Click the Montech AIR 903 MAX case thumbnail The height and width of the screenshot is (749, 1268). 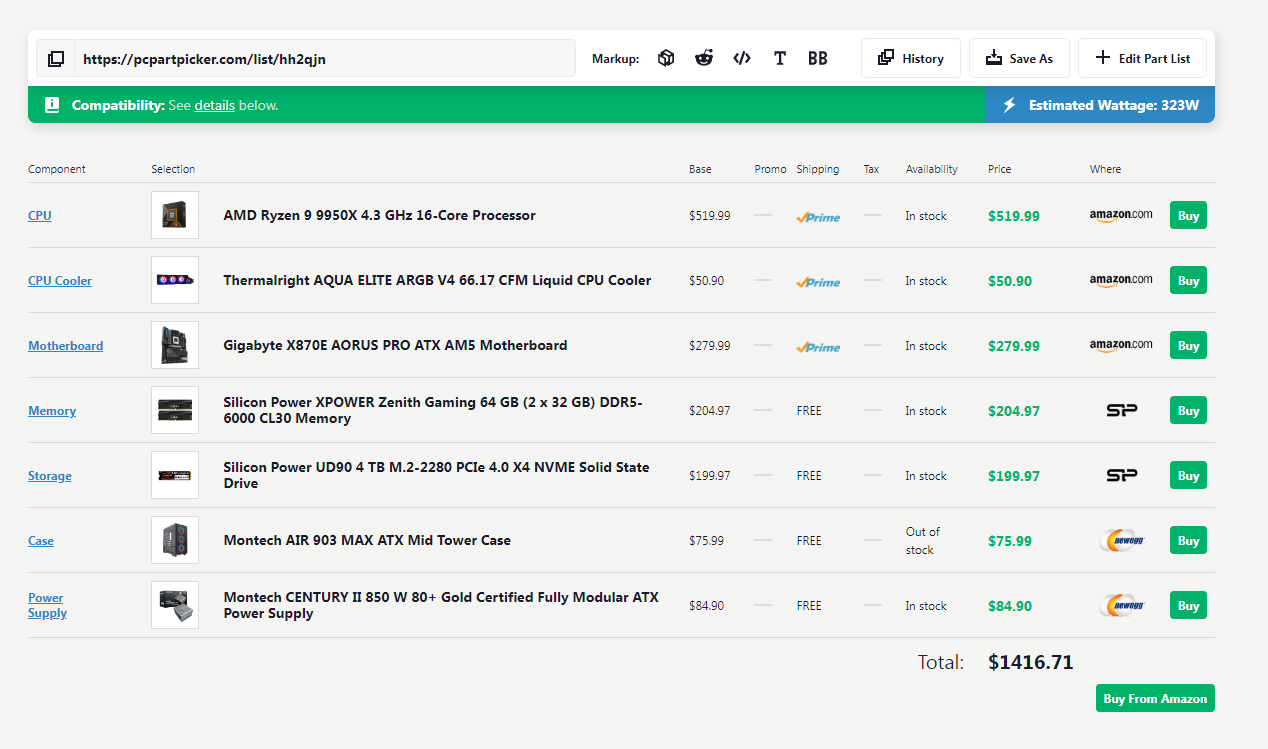pos(175,540)
